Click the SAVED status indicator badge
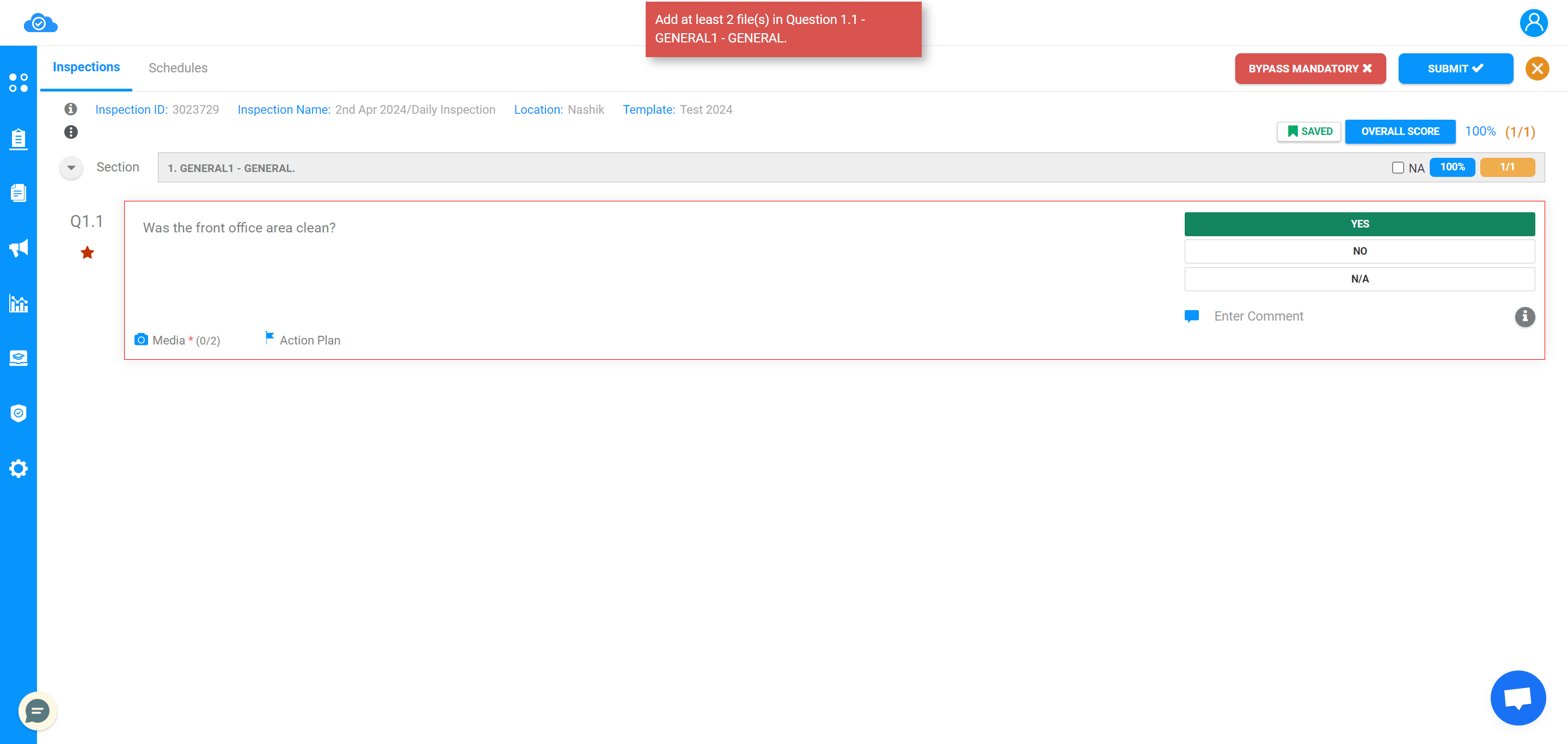Screen dimensions: 1568x744 pos(1310,131)
